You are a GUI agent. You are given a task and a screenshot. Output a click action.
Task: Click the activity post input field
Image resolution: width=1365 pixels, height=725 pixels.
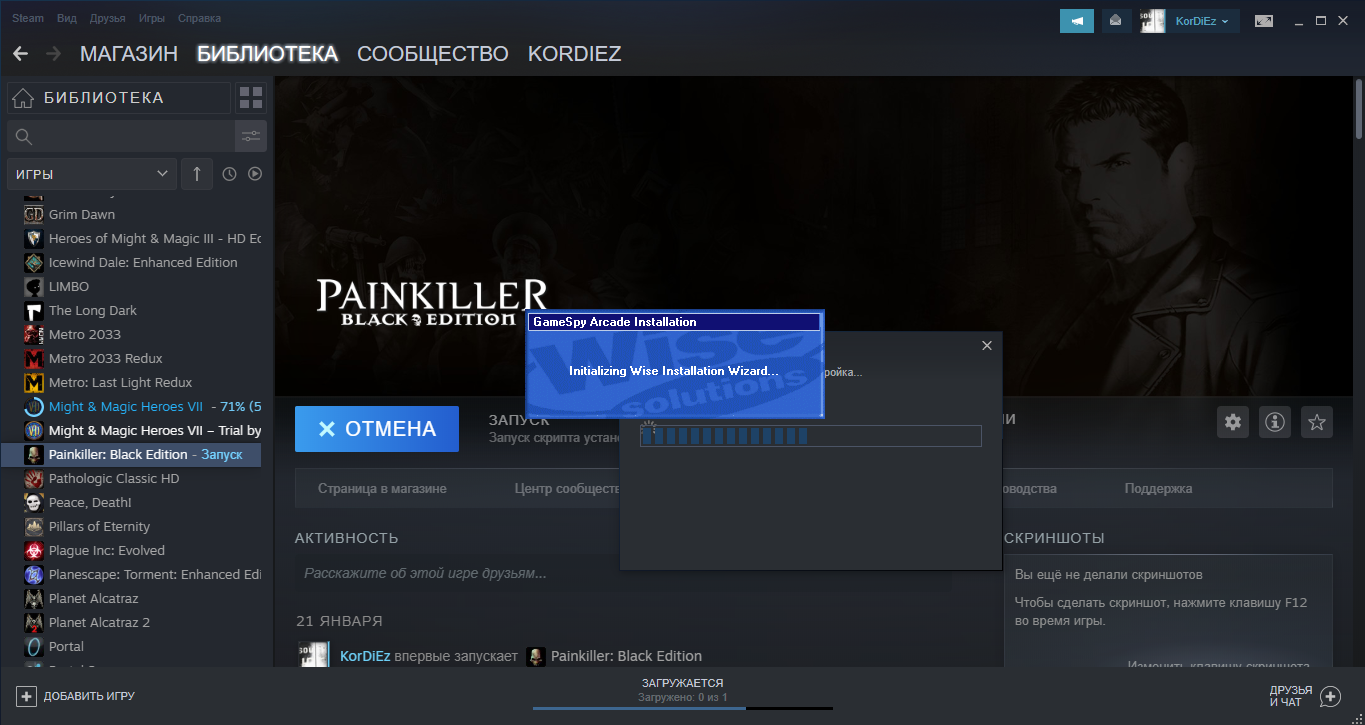tap(623, 574)
